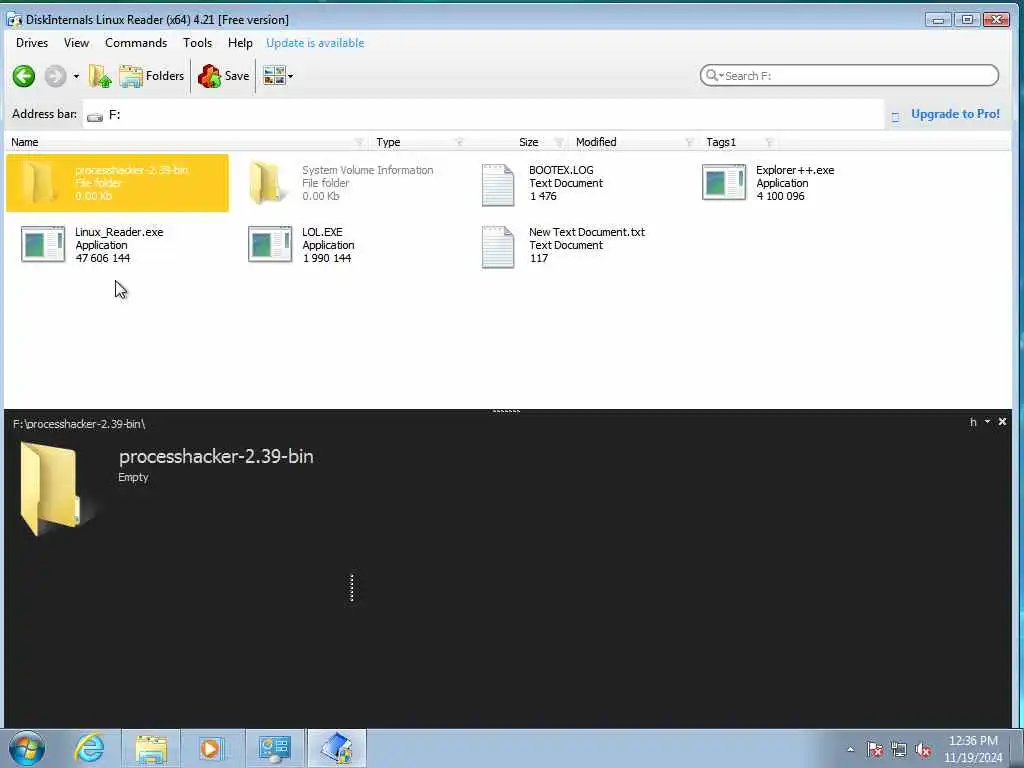Viewport: 1024px width, 768px height.
Task: Click the large folder icon in preview pane
Action: tap(51, 488)
